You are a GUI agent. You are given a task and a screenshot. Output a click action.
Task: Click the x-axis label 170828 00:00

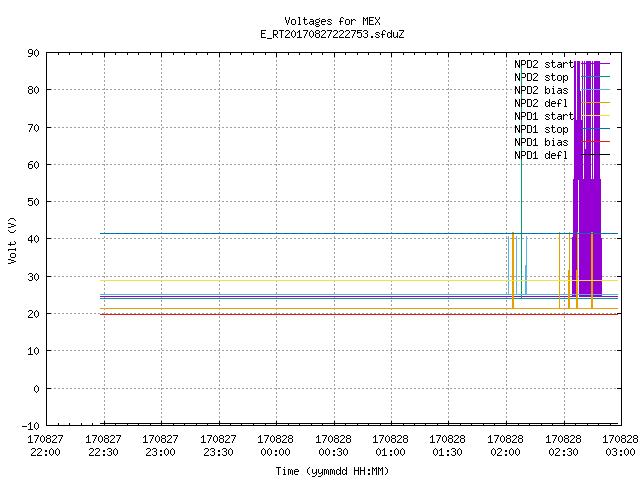tap(276, 446)
